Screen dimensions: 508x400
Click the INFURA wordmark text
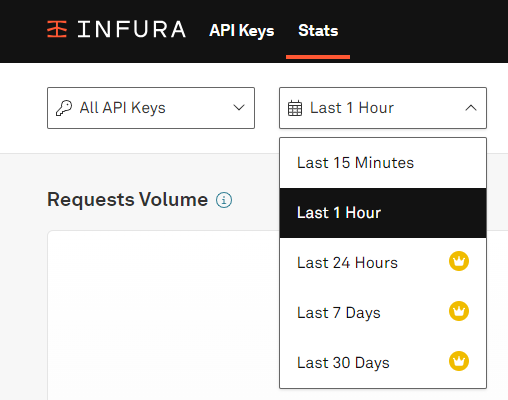pos(132,29)
